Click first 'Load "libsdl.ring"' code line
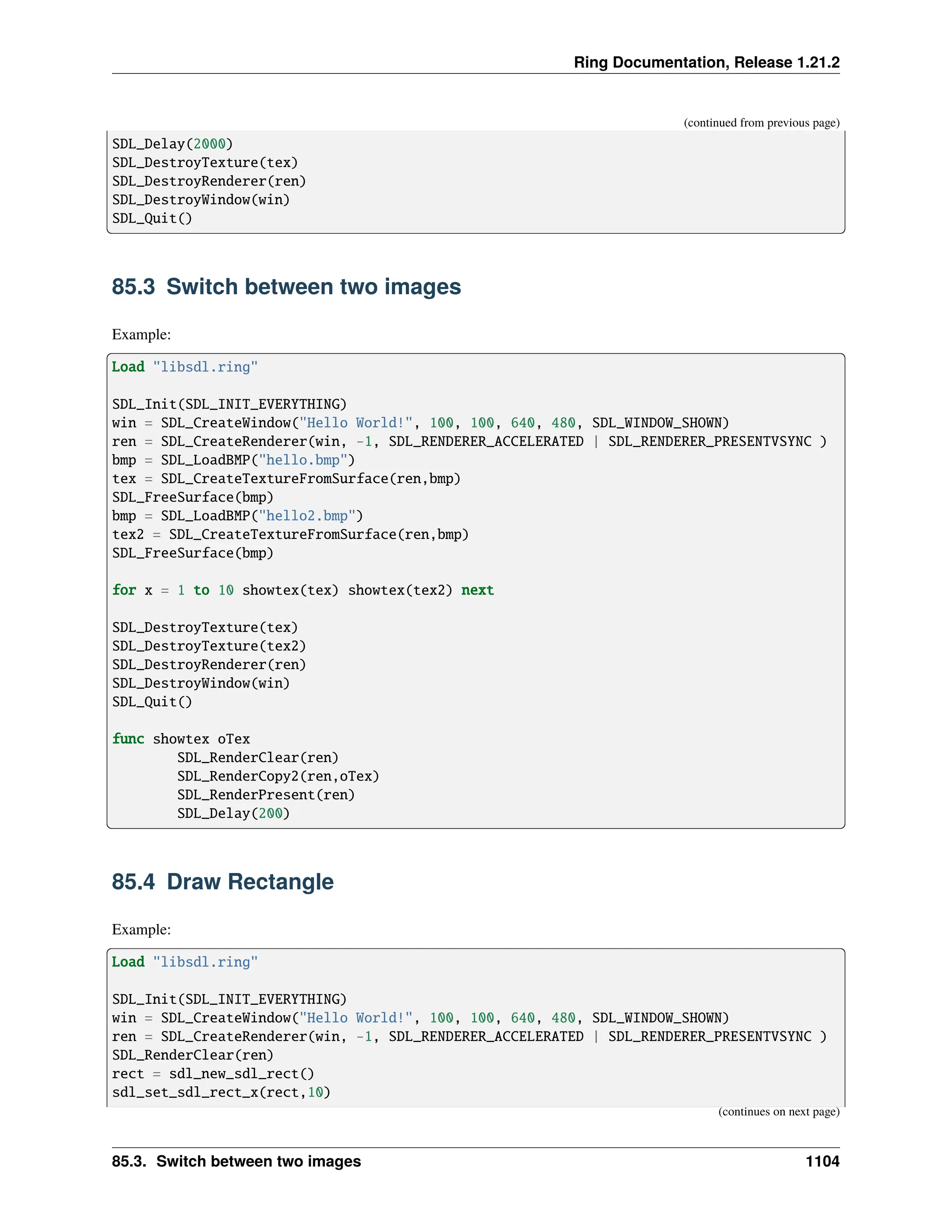Viewport: 952px width, 1232px height. [185, 367]
